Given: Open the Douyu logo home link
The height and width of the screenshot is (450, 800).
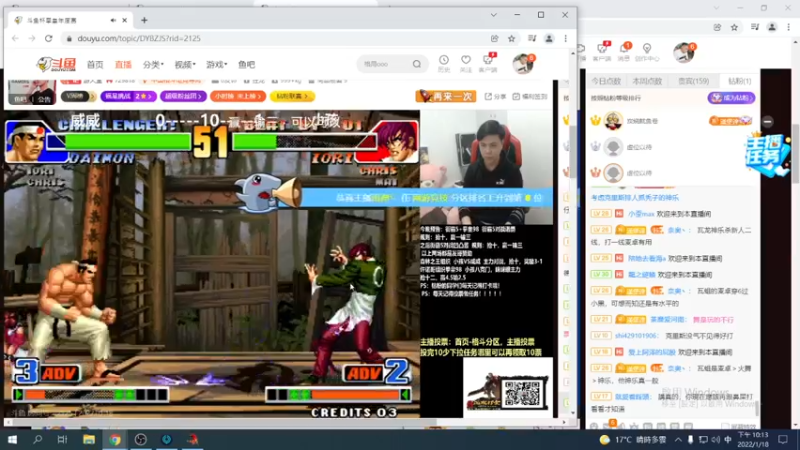Looking at the screenshot, I should (56, 64).
